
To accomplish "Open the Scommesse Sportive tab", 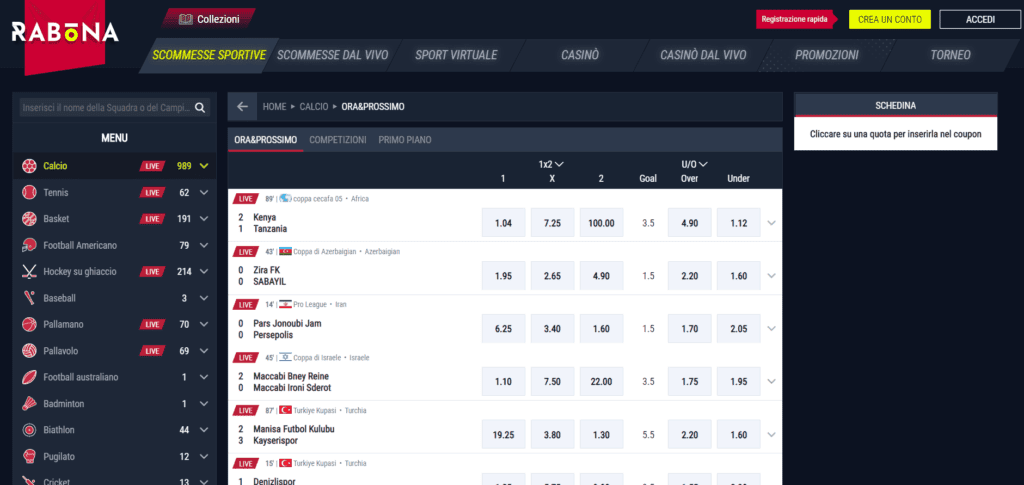I will click(x=209, y=55).
